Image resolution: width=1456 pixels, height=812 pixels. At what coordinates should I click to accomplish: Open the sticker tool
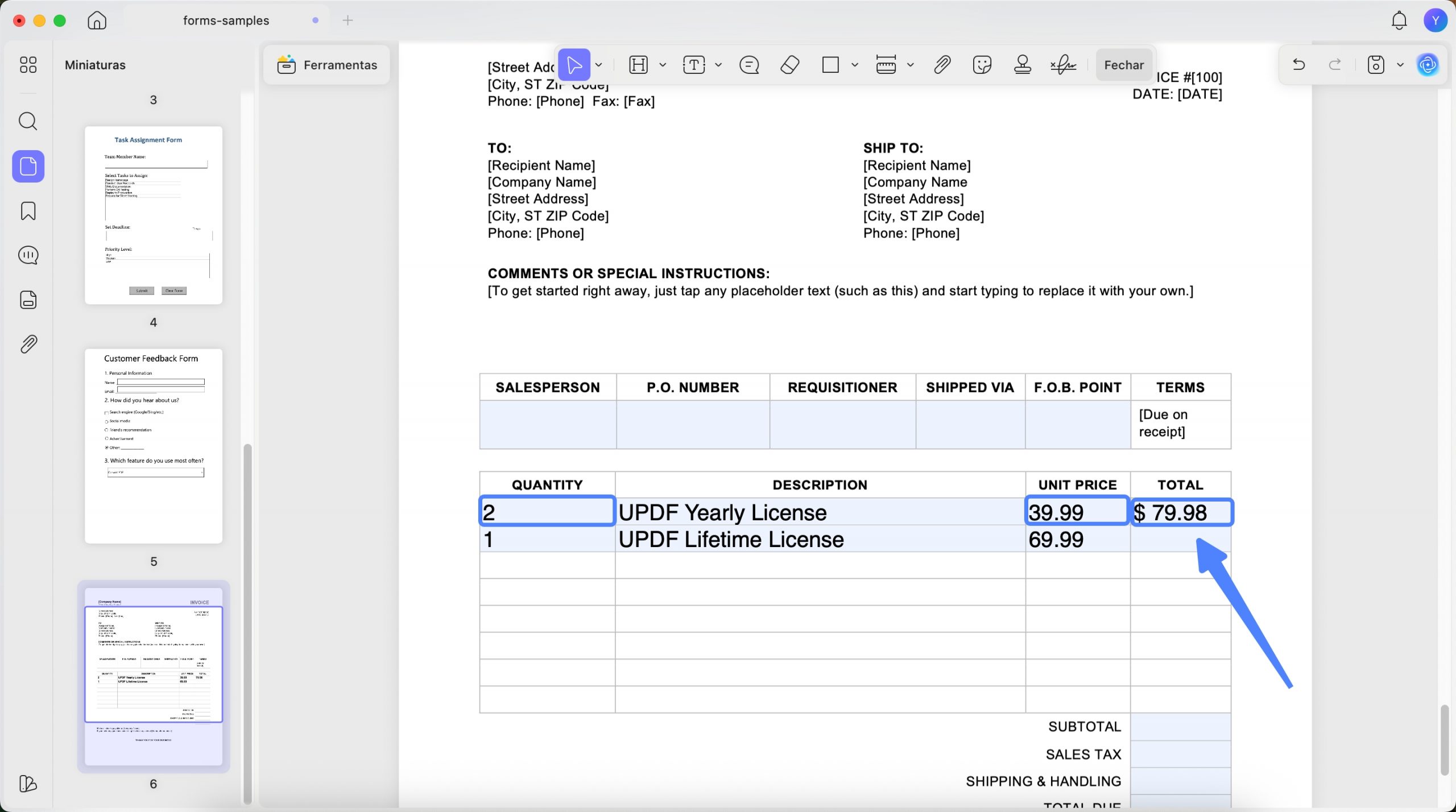(982, 65)
